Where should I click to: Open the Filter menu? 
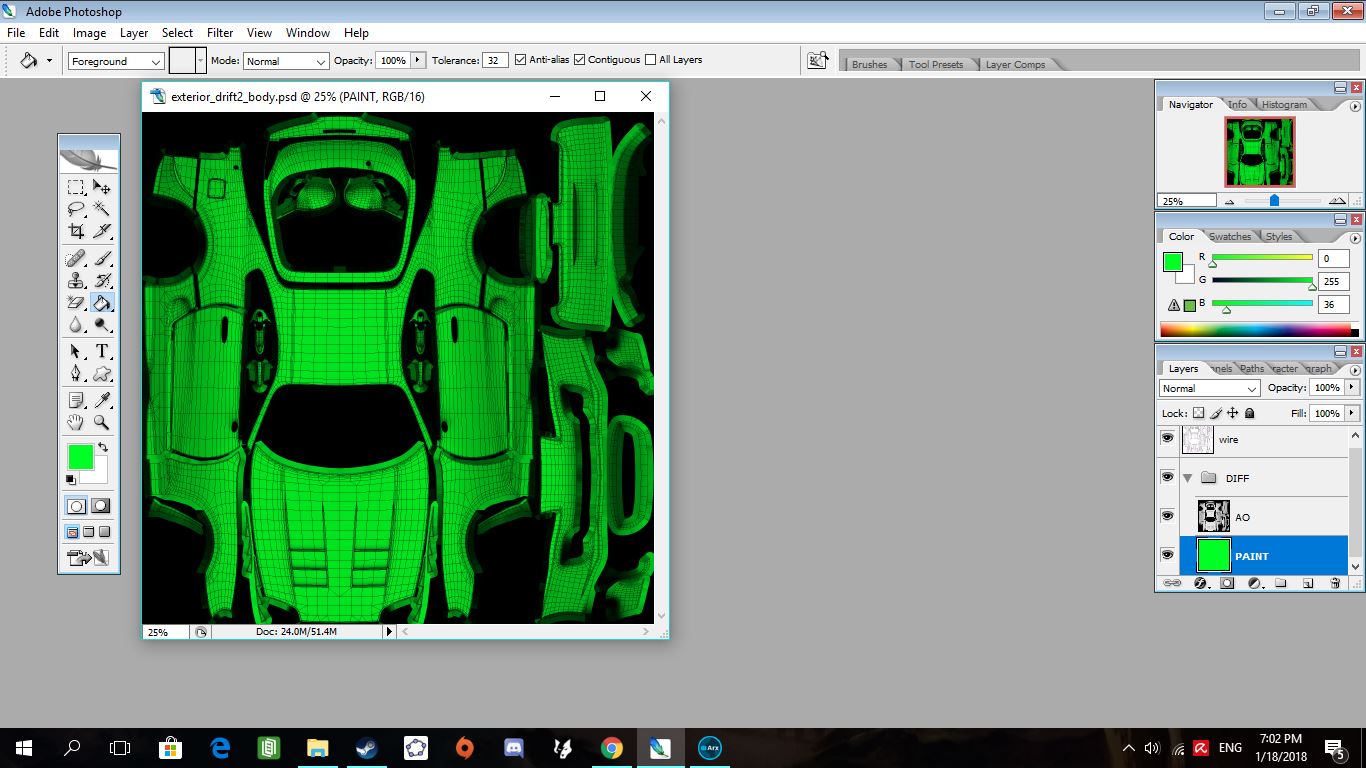(x=220, y=33)
